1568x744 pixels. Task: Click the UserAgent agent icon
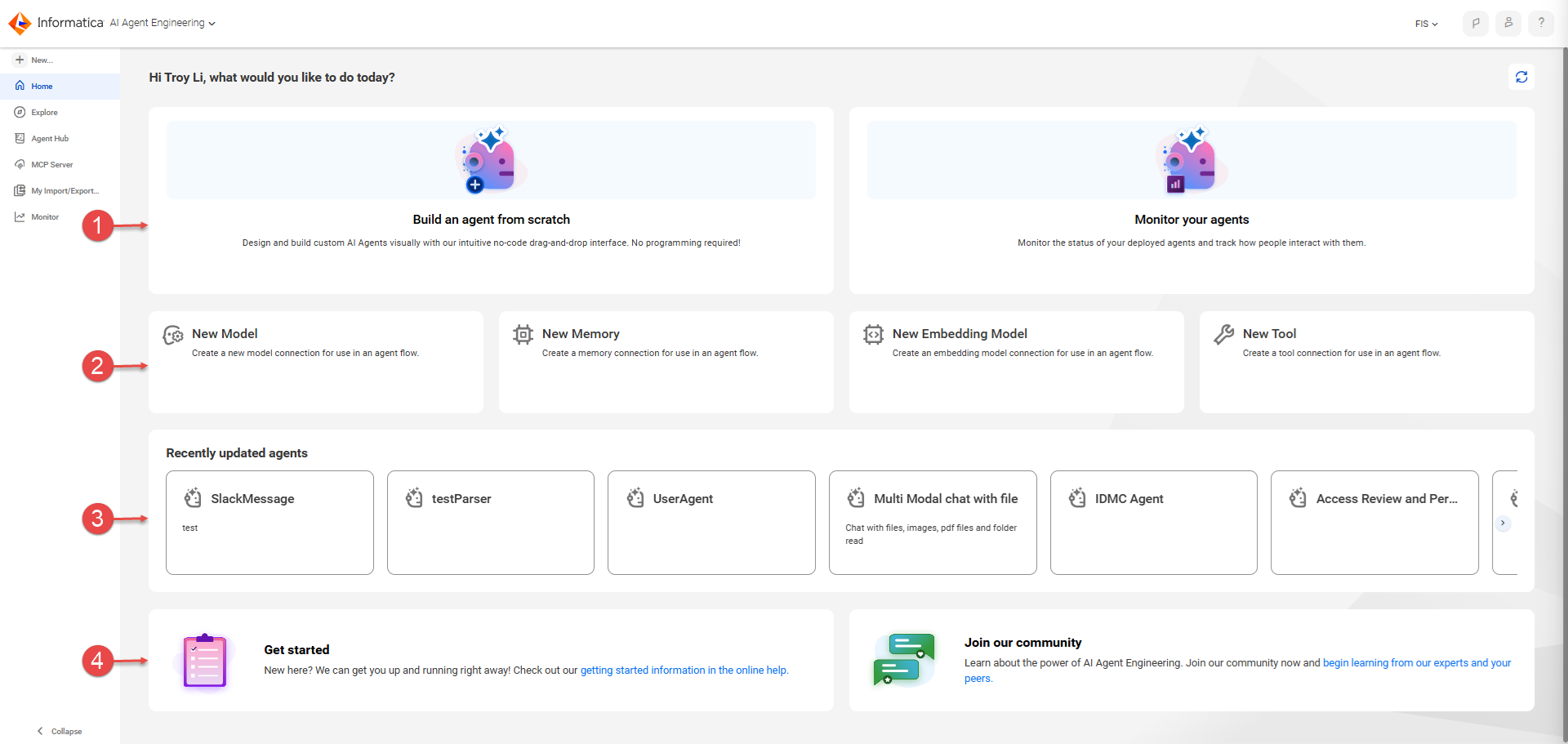635,497
